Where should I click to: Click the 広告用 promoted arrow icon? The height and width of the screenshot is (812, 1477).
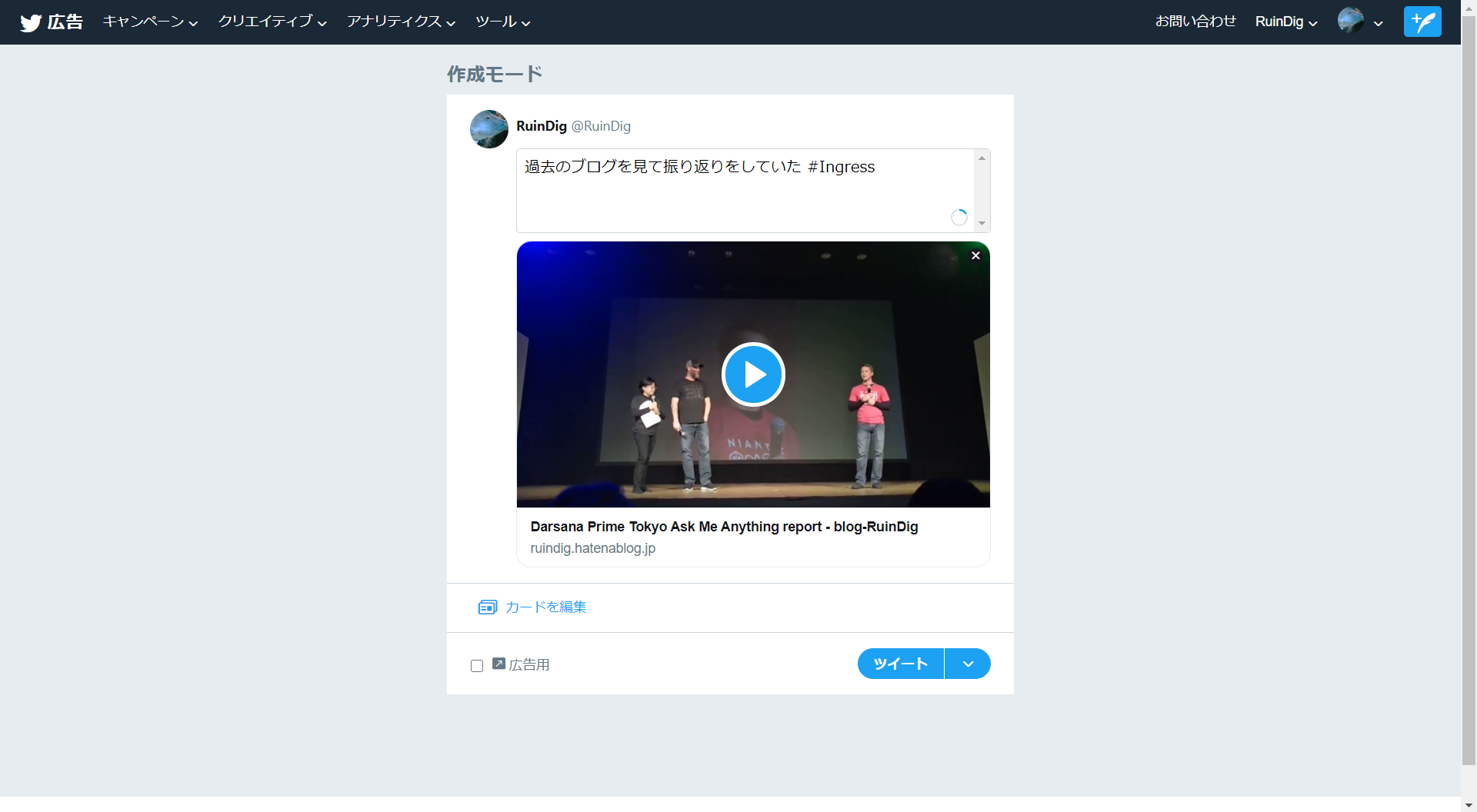498,664
